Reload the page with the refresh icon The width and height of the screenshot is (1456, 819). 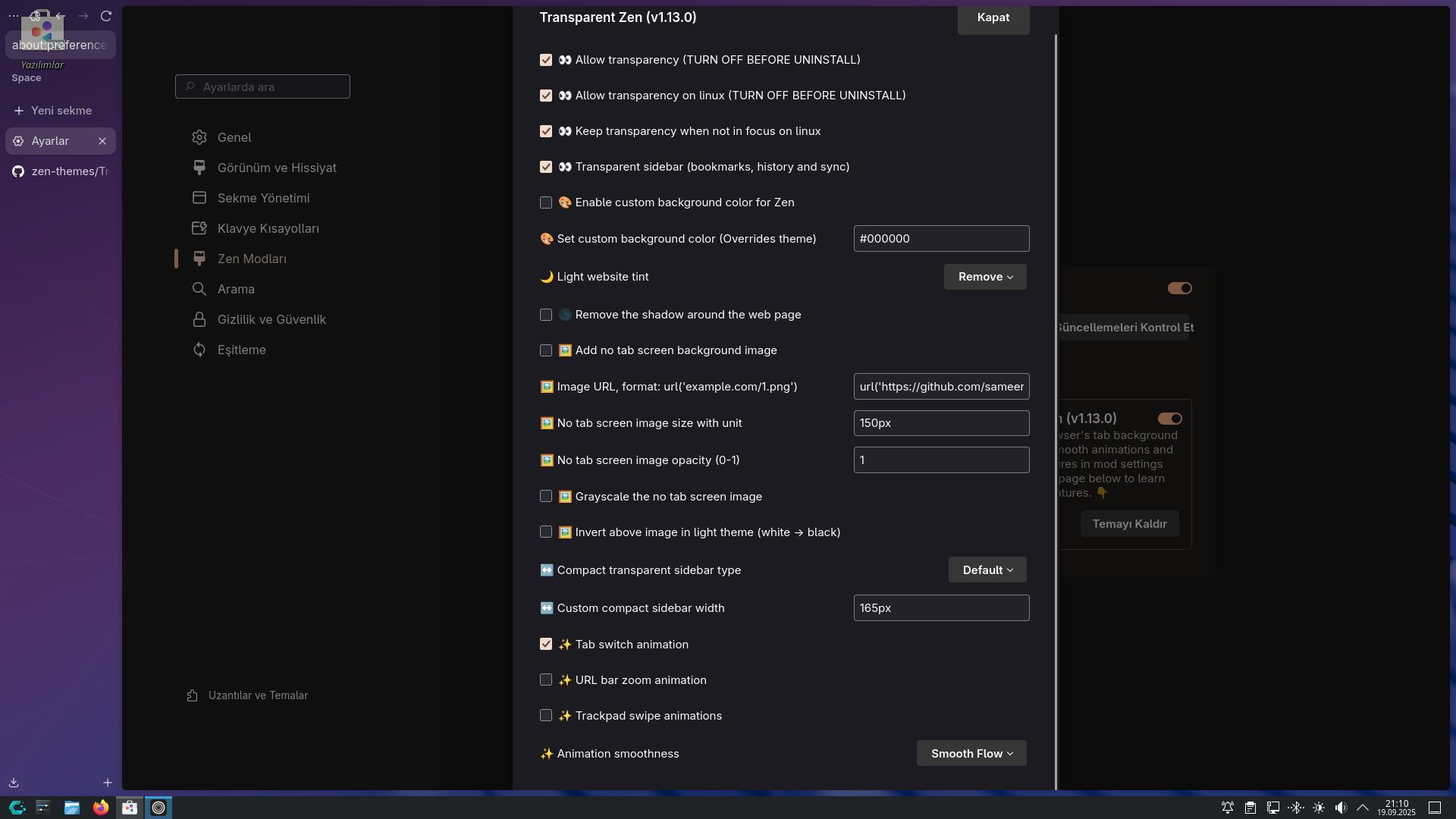(x=106, y=16)
